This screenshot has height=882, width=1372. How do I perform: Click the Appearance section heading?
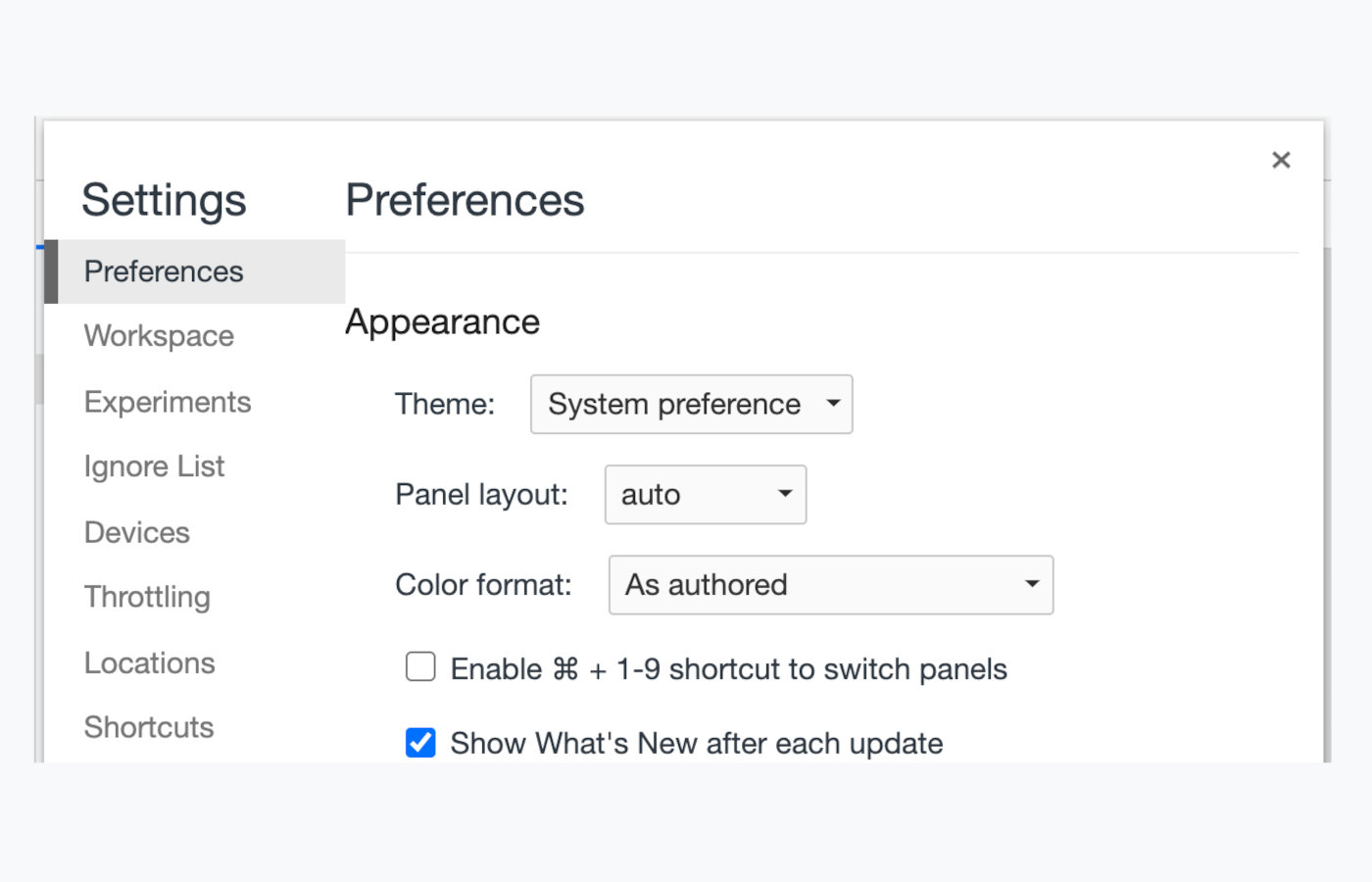tap(442, 322)
